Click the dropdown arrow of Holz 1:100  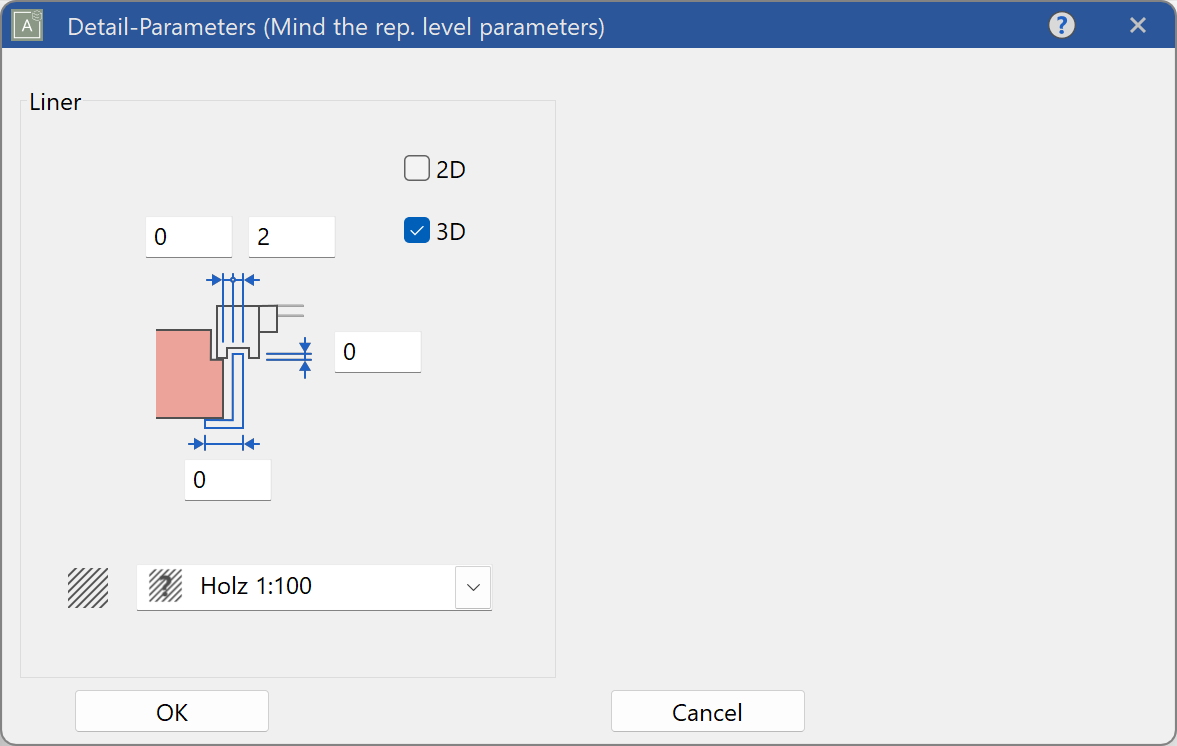point(473,587)
